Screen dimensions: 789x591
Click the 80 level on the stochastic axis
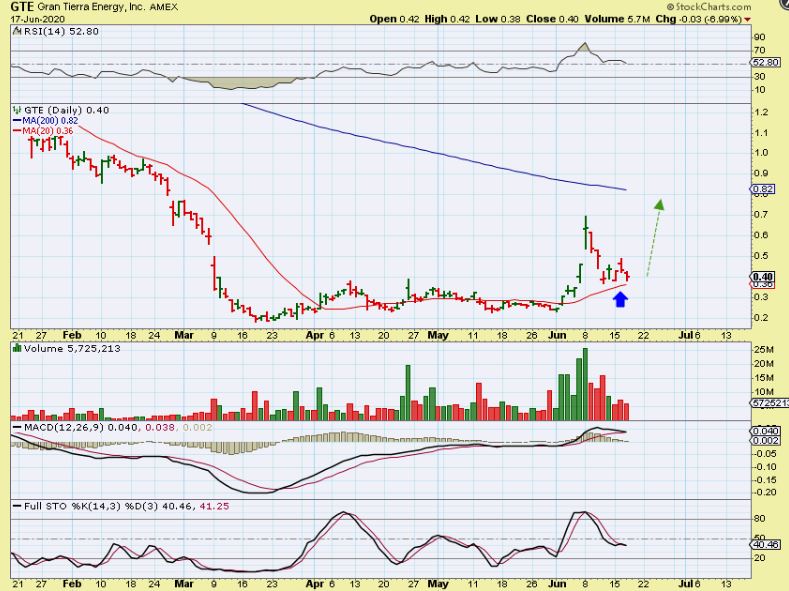(759, 519)
